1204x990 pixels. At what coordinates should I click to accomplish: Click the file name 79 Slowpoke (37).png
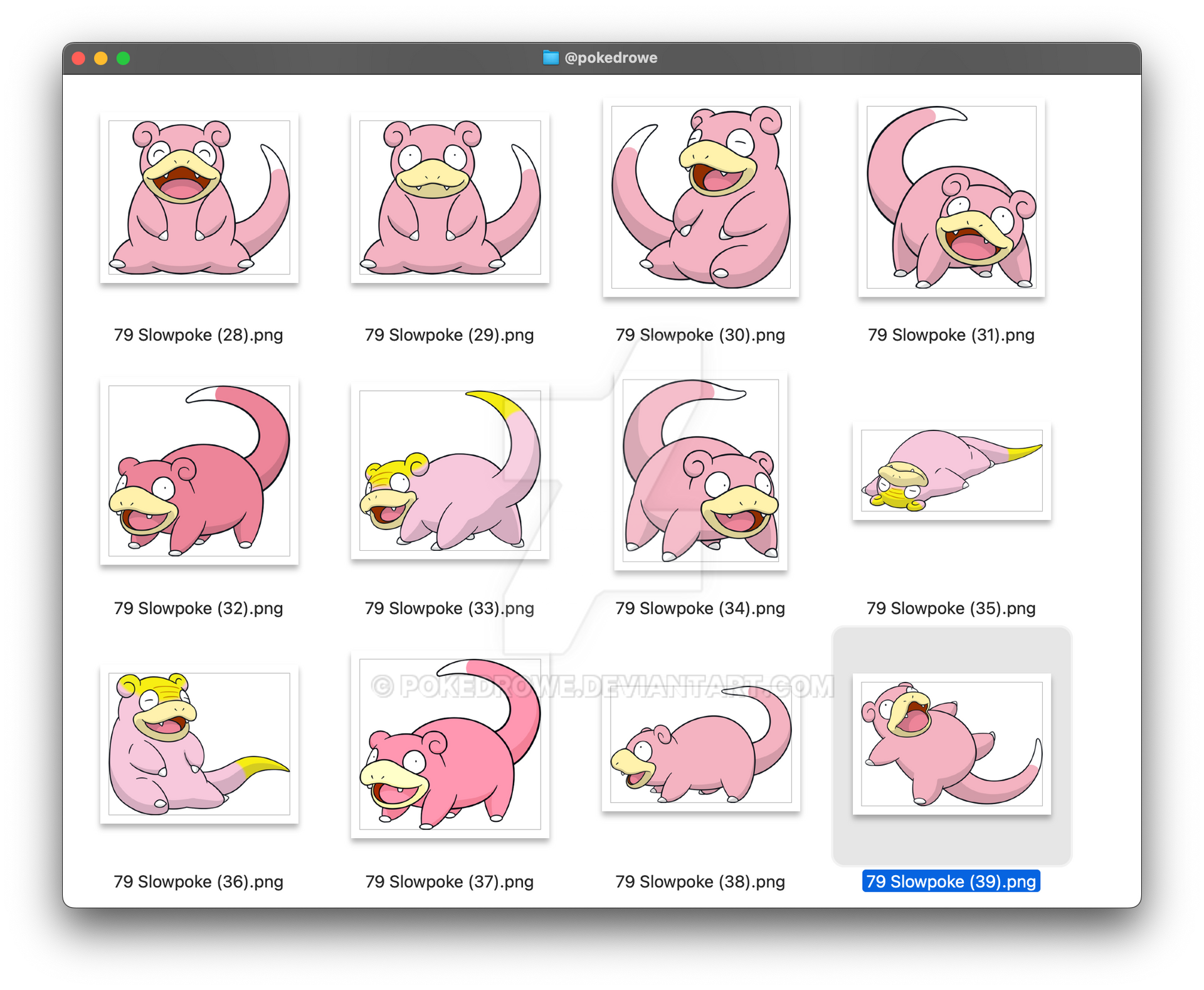tap(450, 882)
